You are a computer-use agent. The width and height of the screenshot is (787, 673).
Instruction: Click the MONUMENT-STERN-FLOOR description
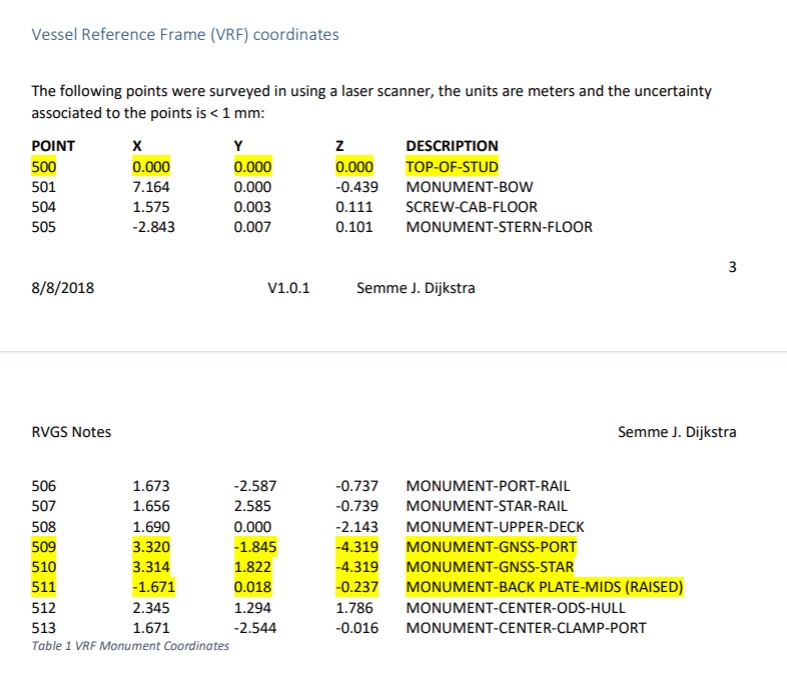point(498,227)
